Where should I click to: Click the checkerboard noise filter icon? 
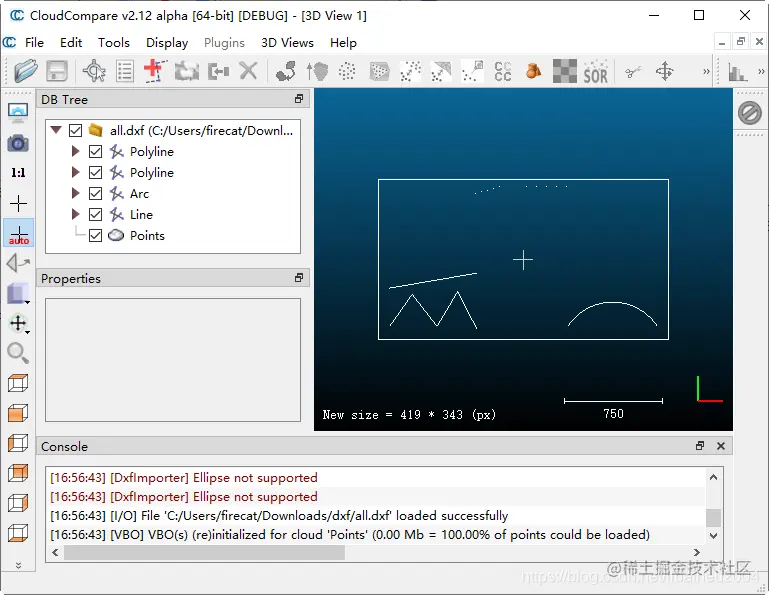[564, 71]
